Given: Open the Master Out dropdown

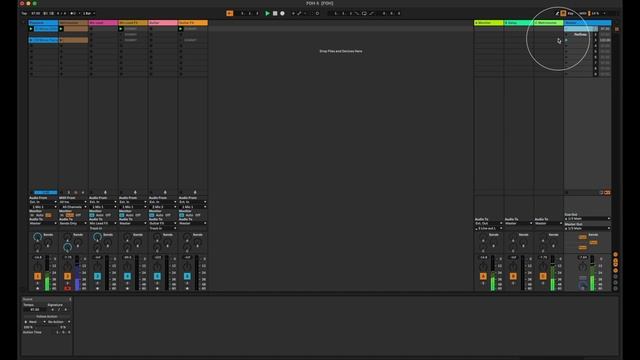Looking at the screenshot, I should tap(587, 228).
